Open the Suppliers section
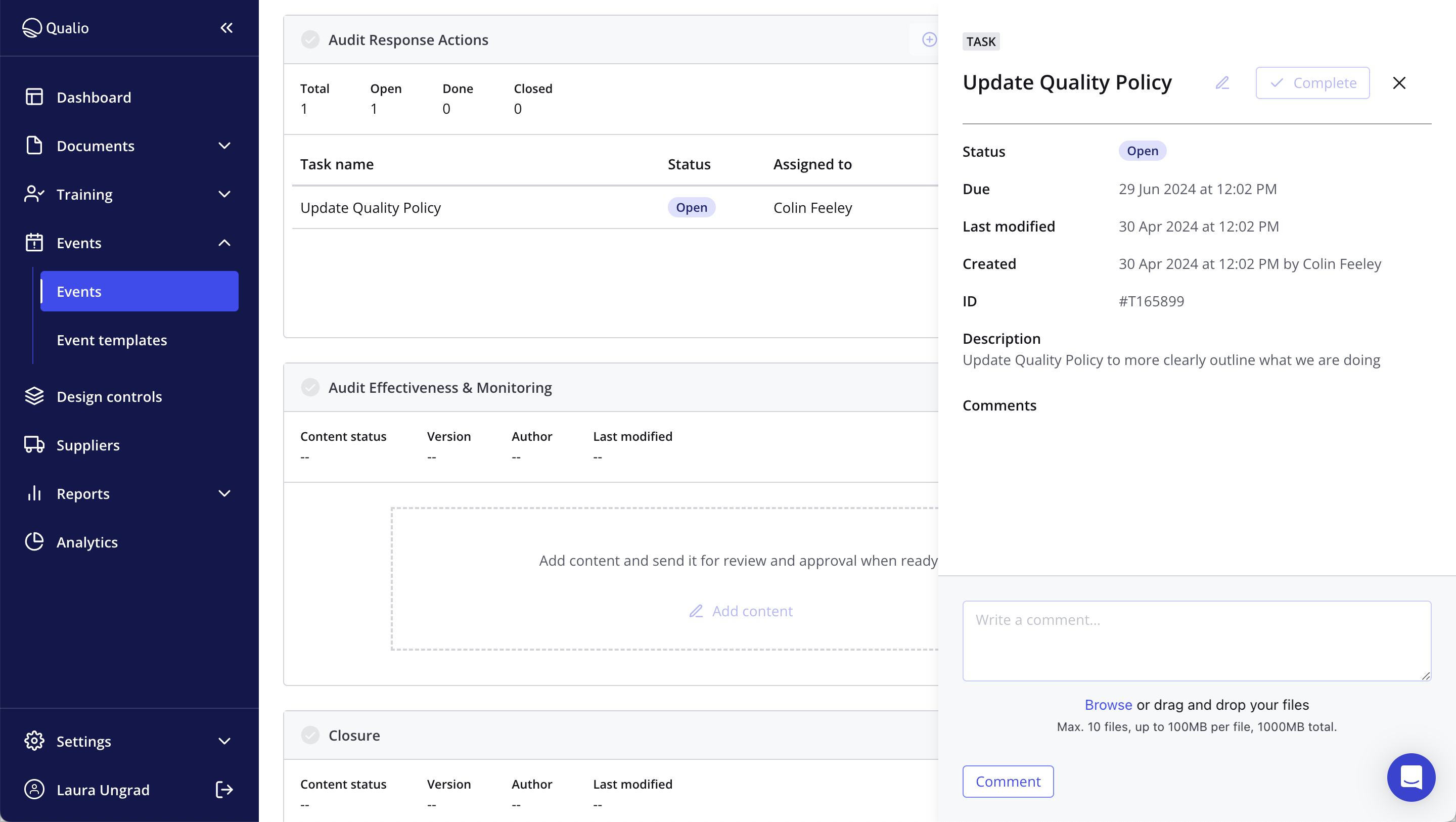The width and height of the screenshot is (1456, 822). click(x=87, y=445)
